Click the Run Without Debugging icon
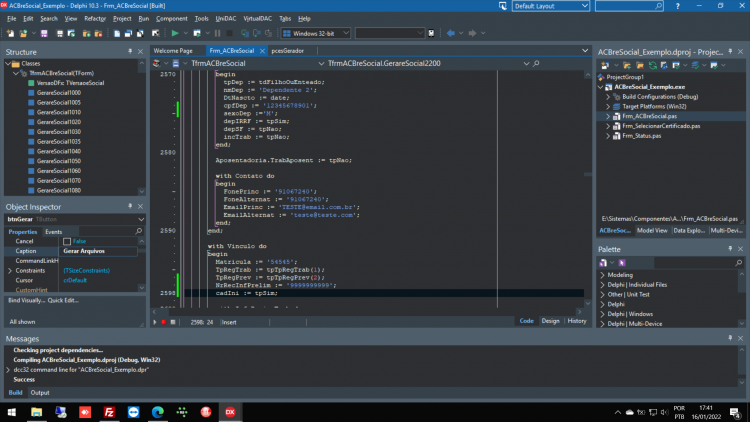Image resolution: width=750 pixels, height=422 pixels. 197,33
